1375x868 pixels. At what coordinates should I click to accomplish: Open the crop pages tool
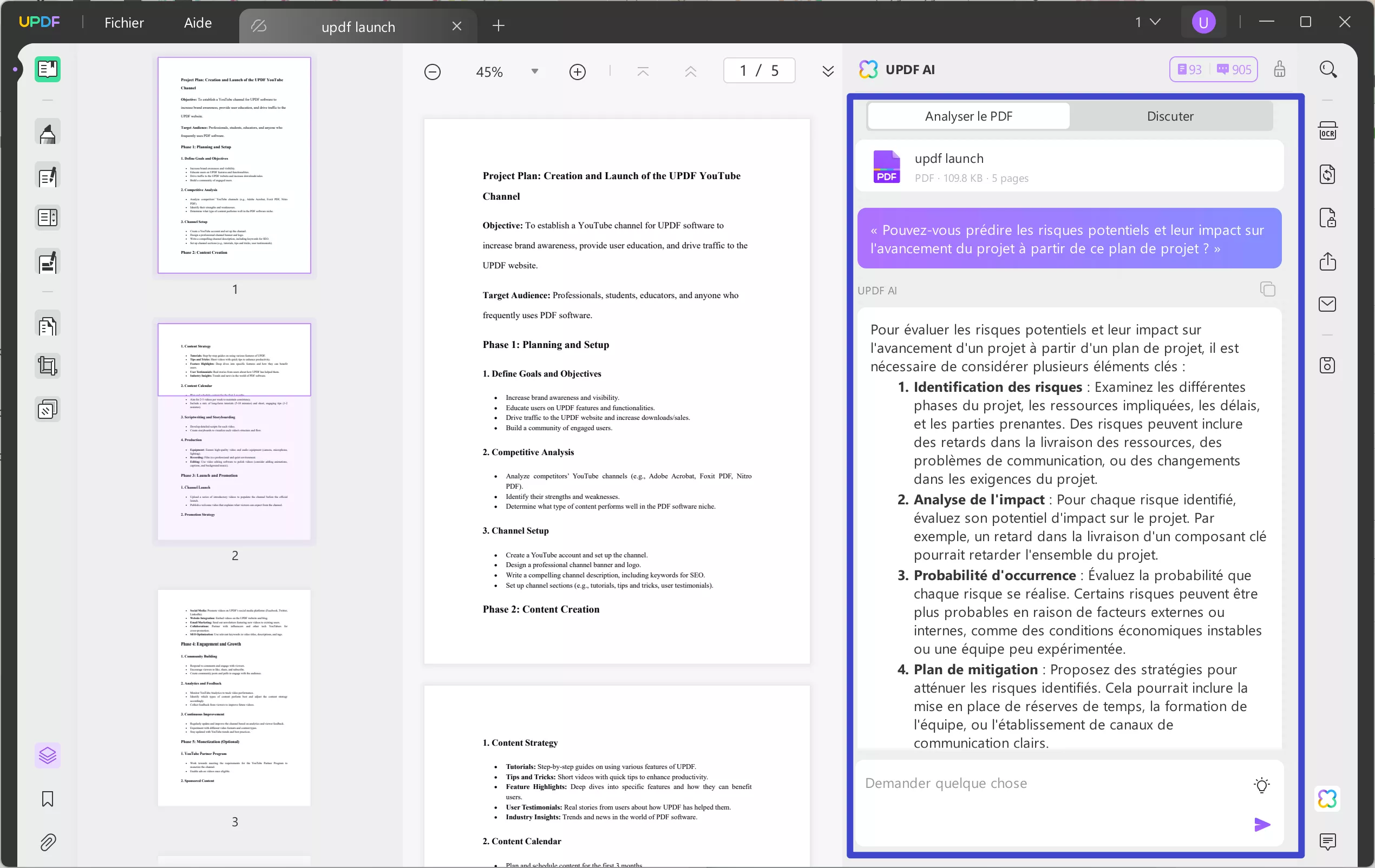tap(48, 366)
